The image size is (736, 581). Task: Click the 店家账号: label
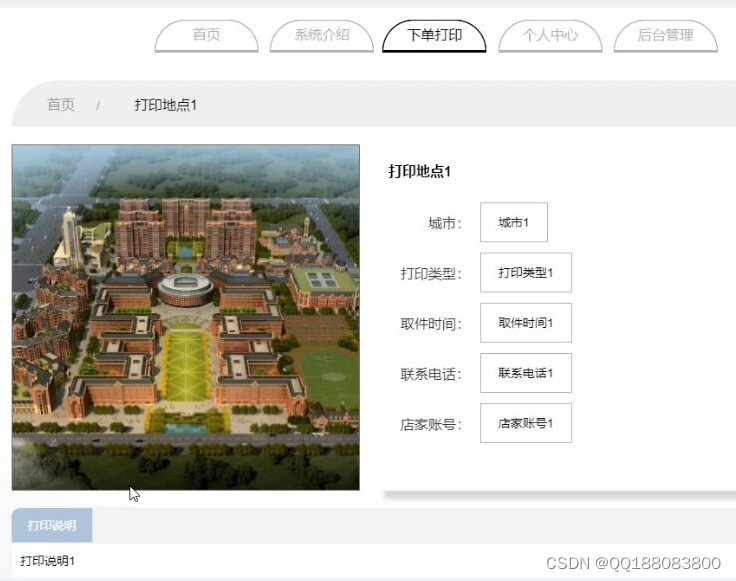point(431,424)
